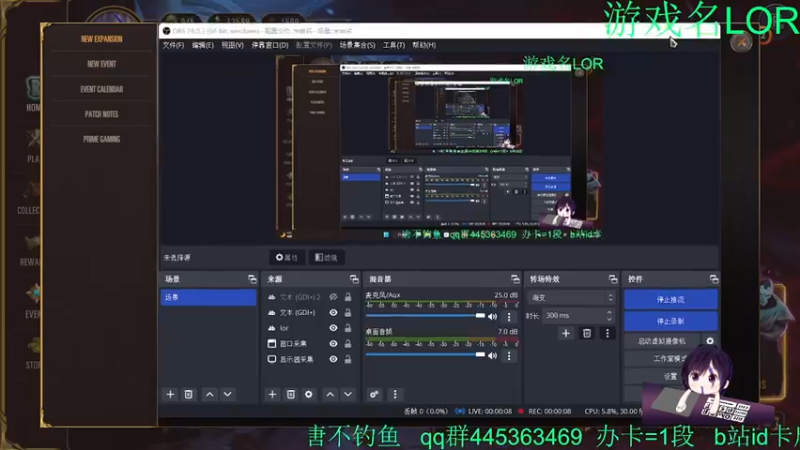Viewport: 800px width, 450px height.
Task: Add a new source with plus icon
Action: coord(272,394)
